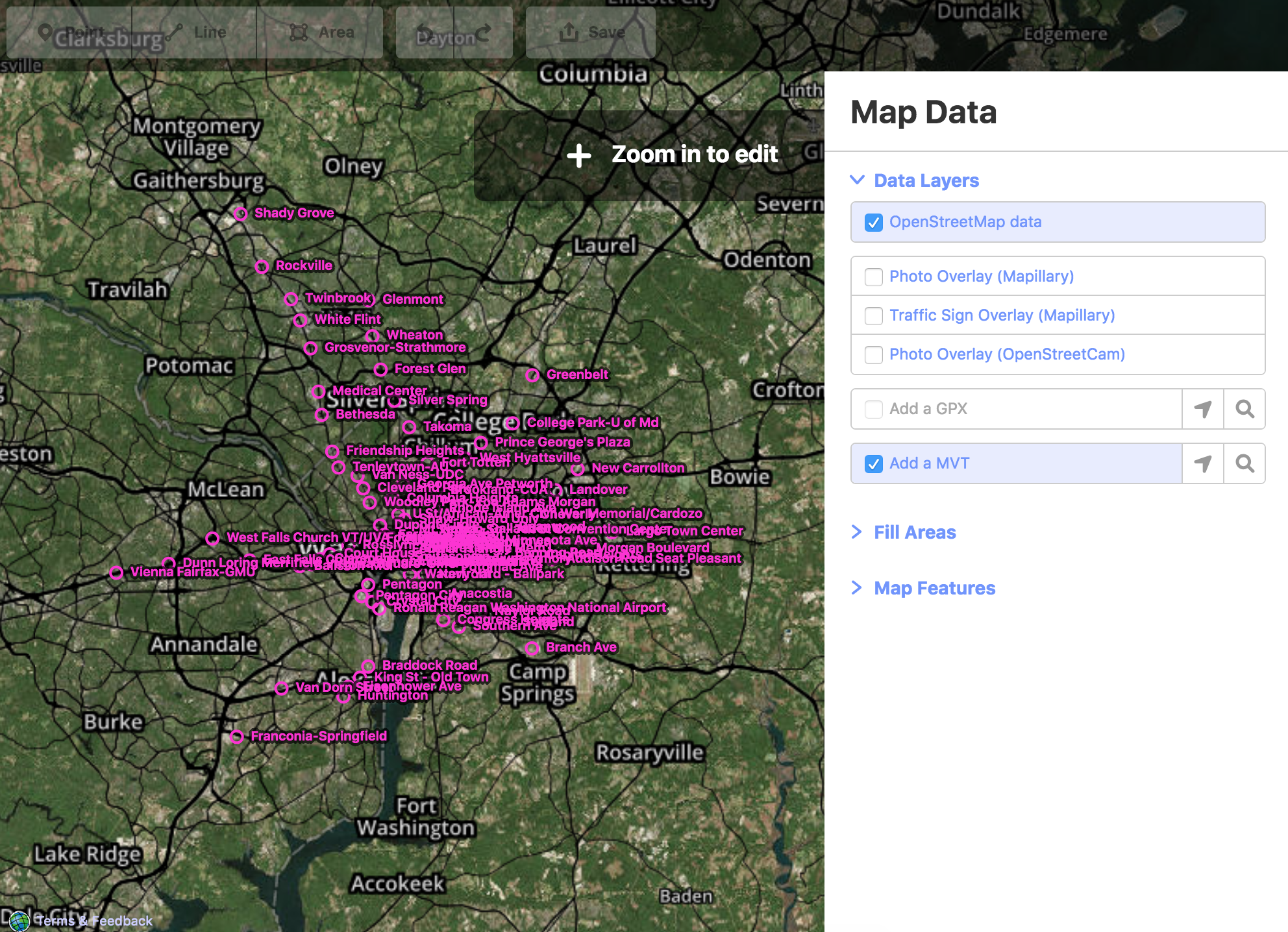Click the New Carrollton station marker
The image size is (1288, 932).
(578, 469)
